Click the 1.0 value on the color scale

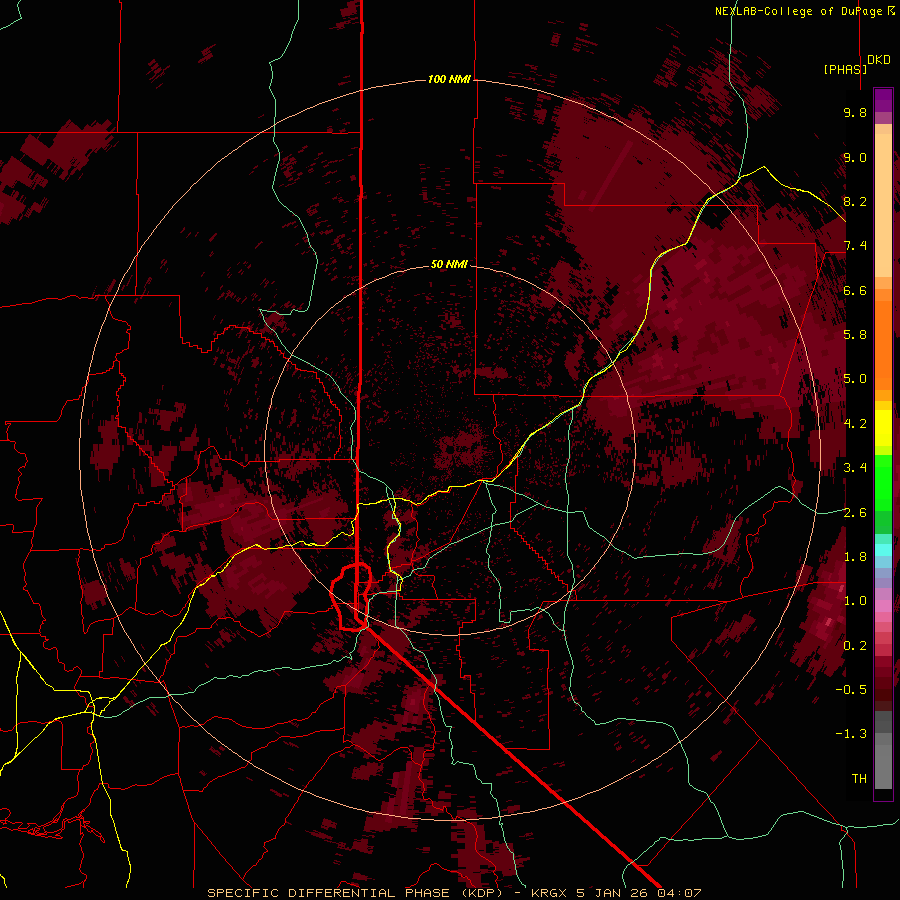tap(855, 601)
